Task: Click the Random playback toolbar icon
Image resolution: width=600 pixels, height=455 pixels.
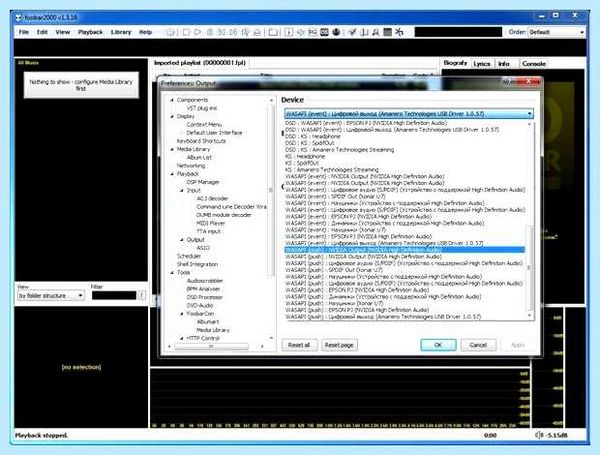Action: 245,33
